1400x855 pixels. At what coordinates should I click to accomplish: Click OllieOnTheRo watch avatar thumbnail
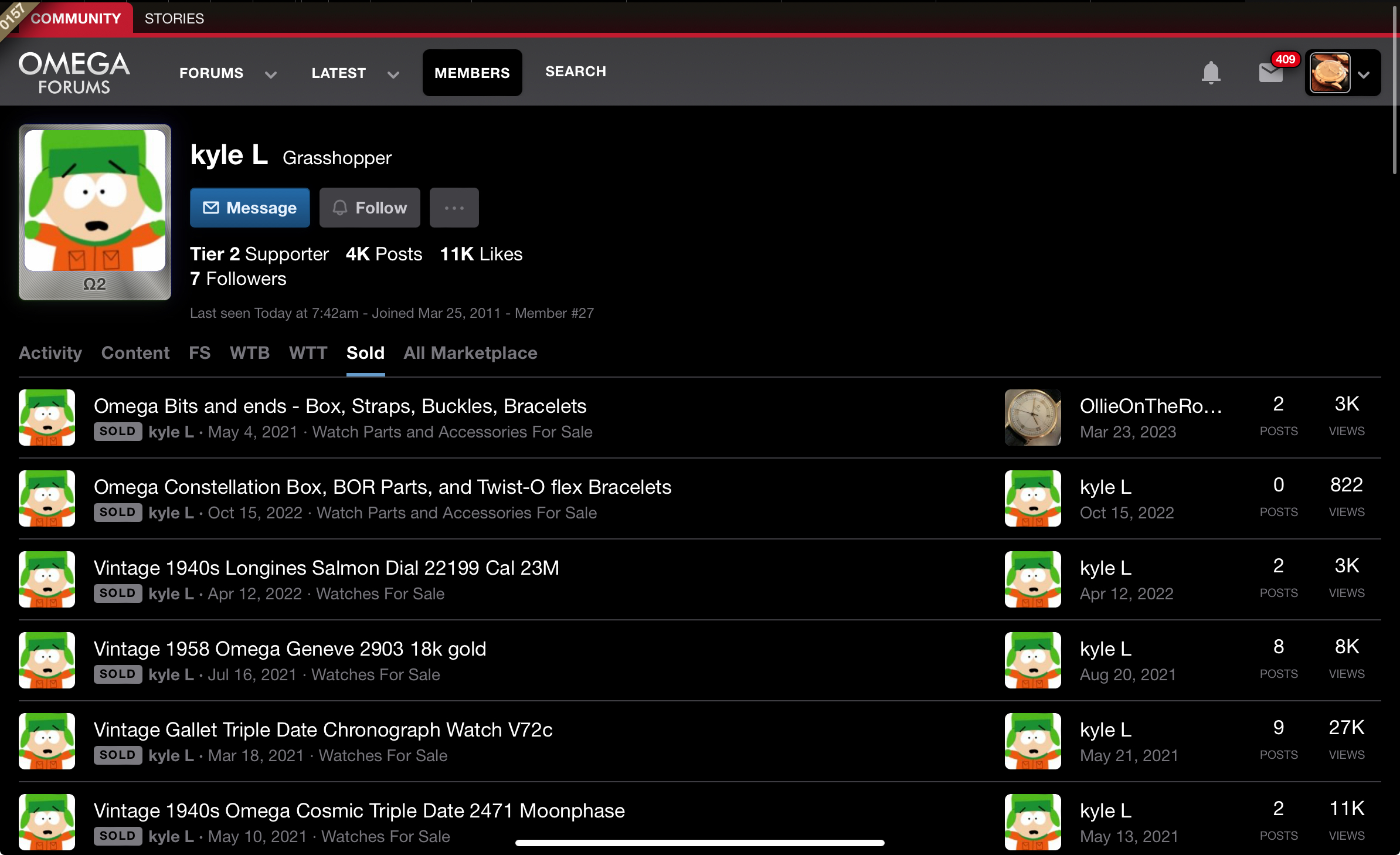click(1032, 418)
